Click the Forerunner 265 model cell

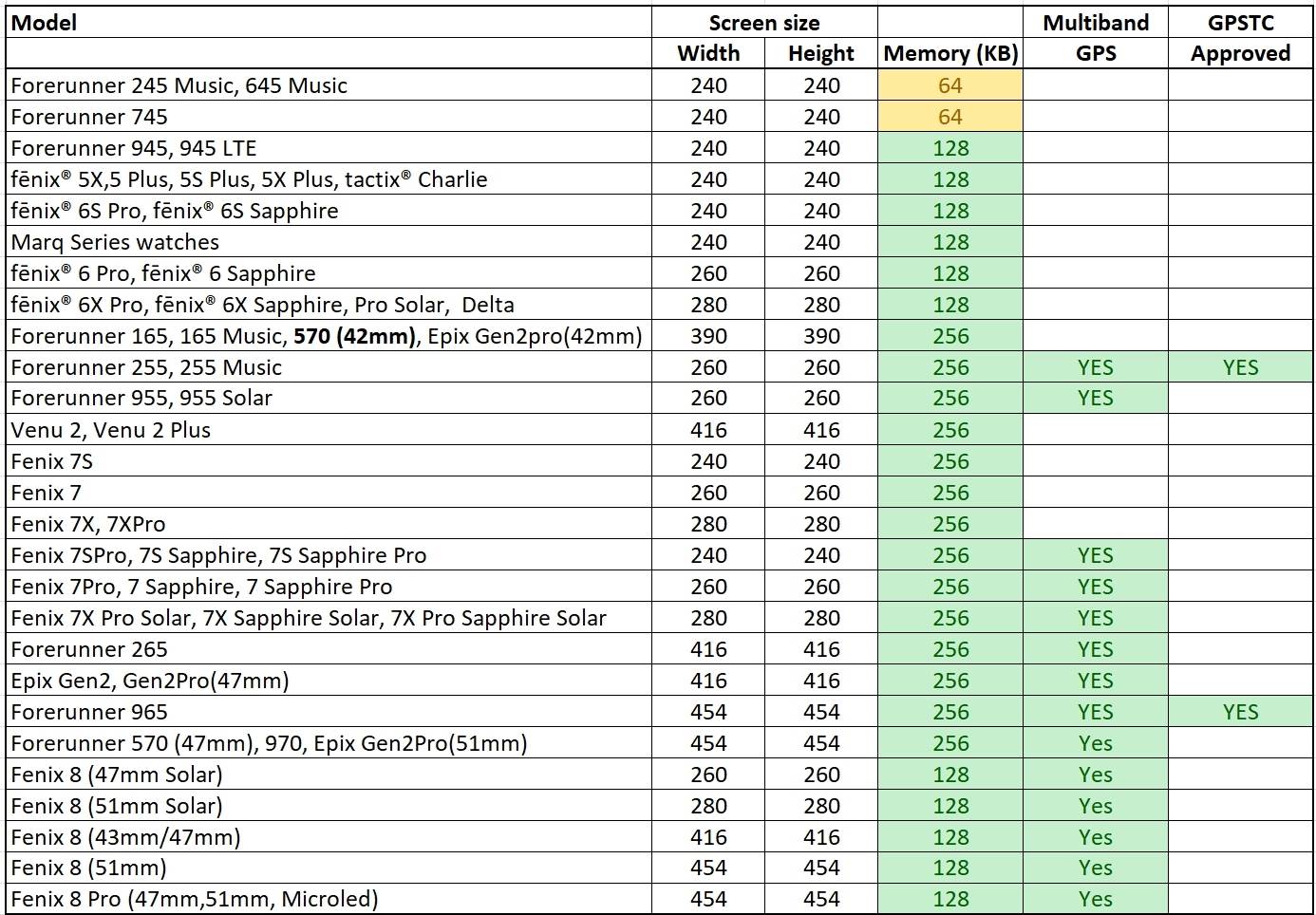[x=89, y=649]
